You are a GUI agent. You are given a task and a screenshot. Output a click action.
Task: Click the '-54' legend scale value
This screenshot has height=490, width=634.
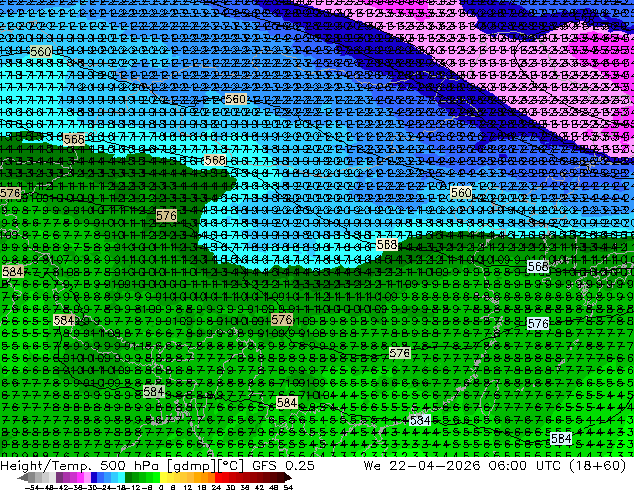[x=32, y=488]
